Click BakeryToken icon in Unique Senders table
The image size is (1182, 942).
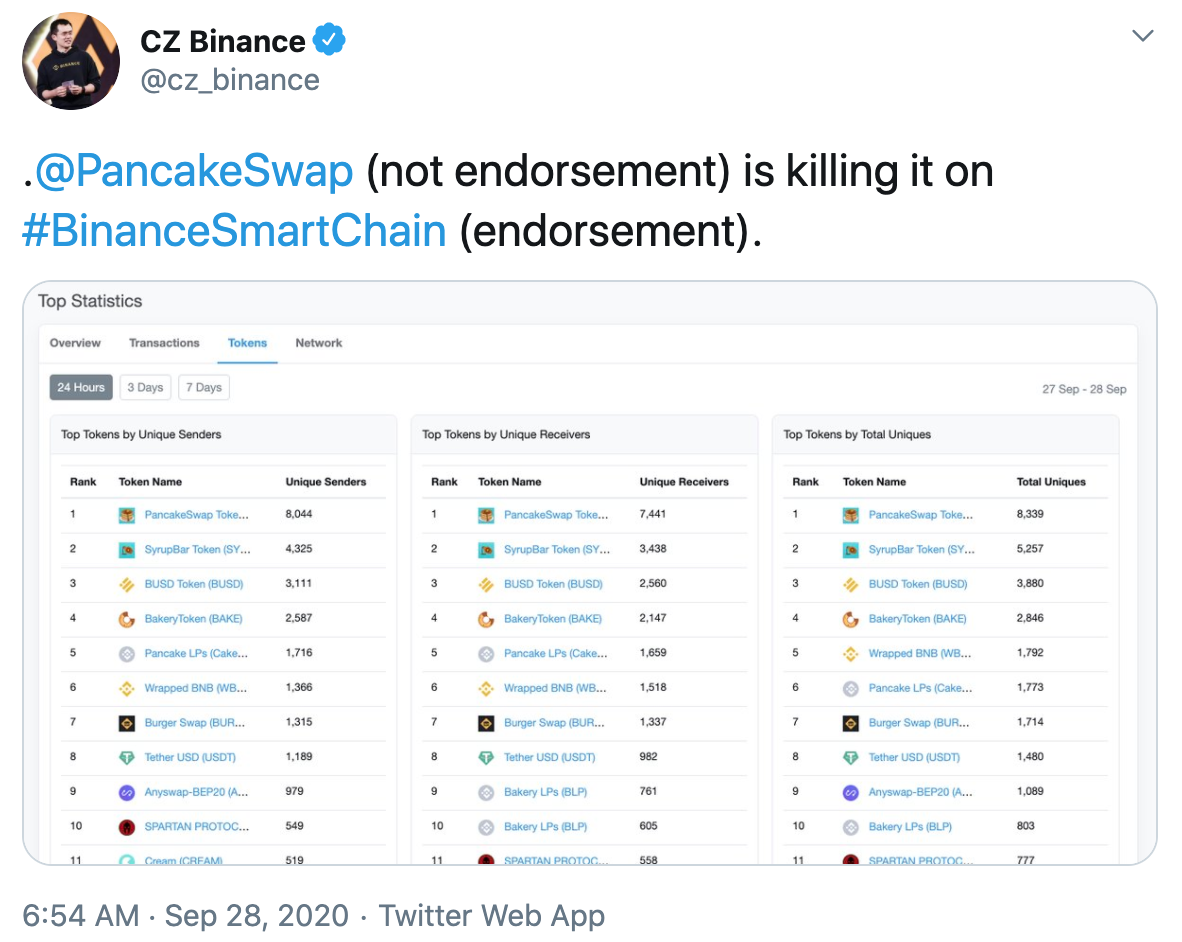127,619
